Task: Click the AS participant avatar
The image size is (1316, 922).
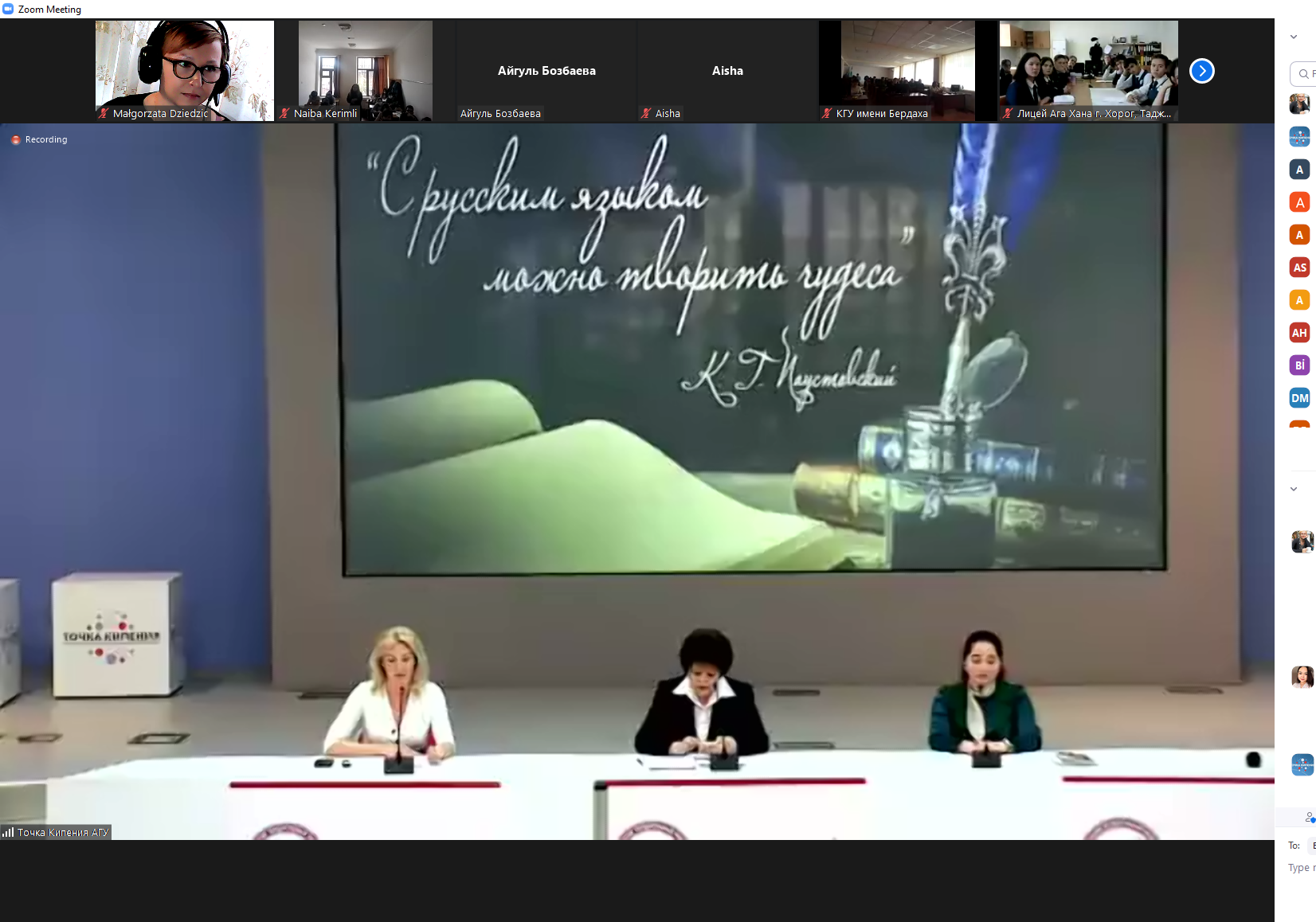Action: tap(1299, 268)
